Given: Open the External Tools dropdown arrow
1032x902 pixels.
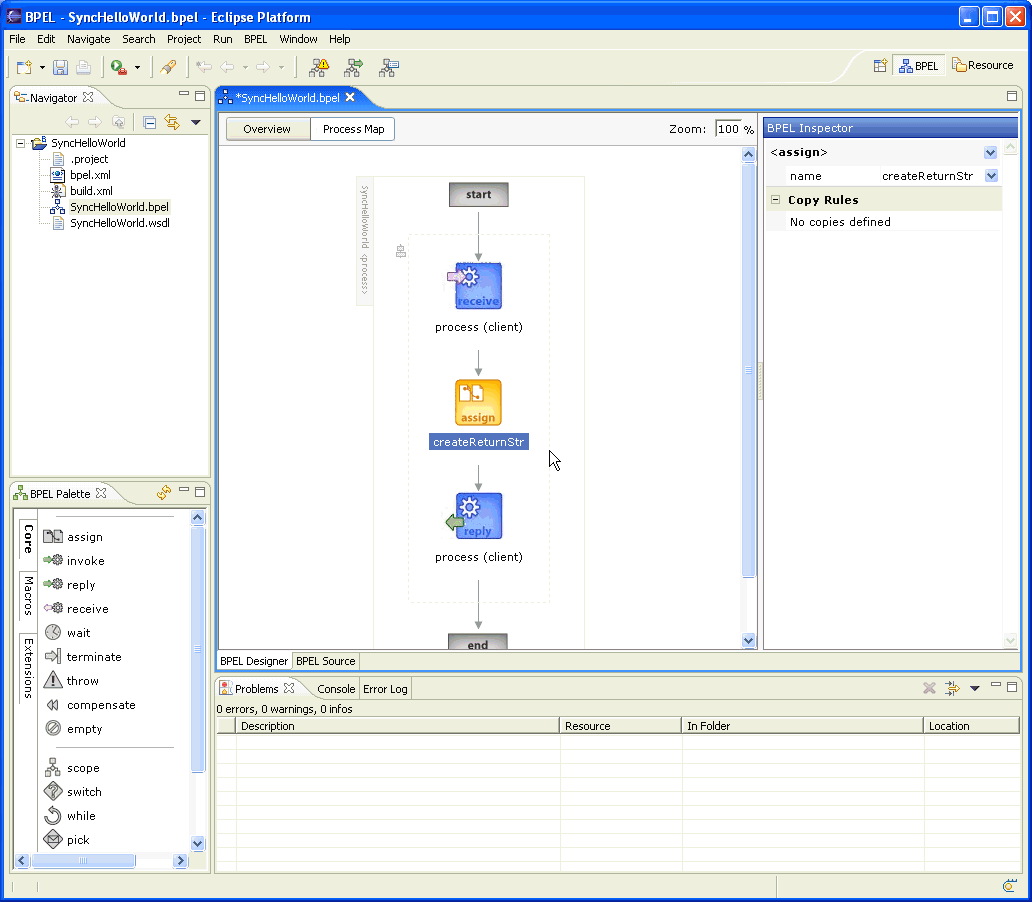Looking at the screenshot, I should (x=137, y=67).
